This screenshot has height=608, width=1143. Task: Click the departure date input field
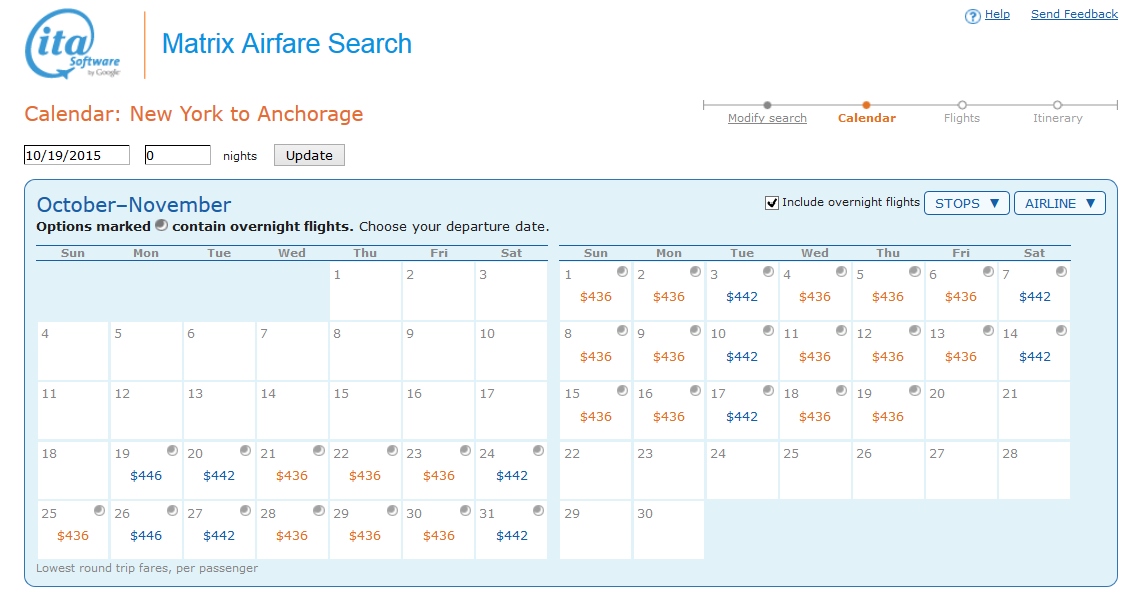[x=77, y=155]
